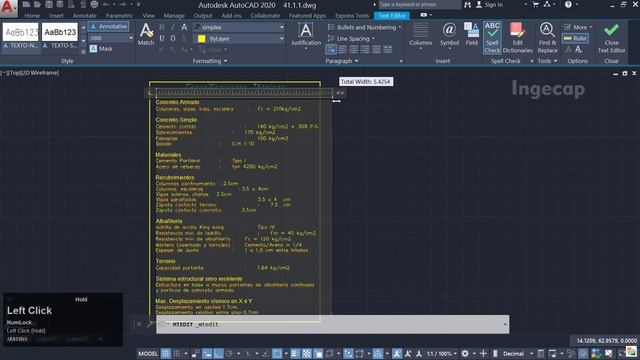Open the Symbol insert menu
Screen dimensions: 640x360
[449, 35]
